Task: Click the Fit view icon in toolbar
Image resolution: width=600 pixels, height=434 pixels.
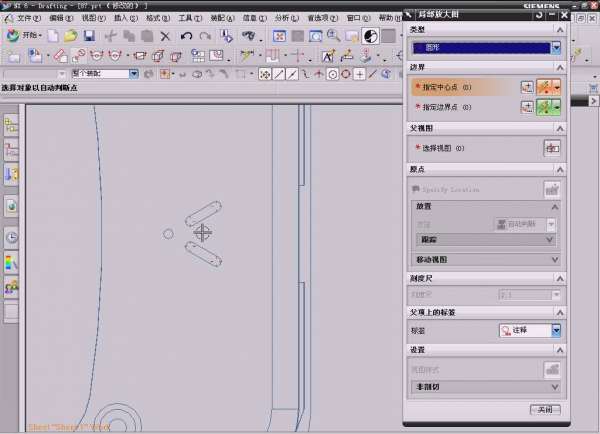Action: click(279, 36)
